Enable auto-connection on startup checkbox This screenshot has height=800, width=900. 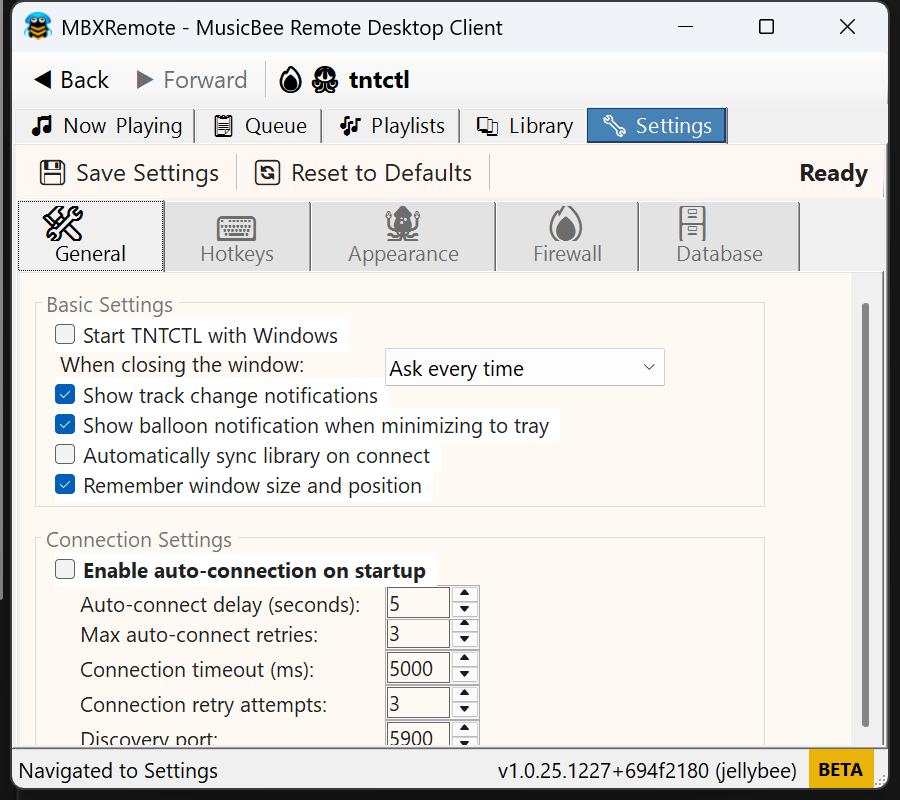pyautogui.click(x=65, y=570)
